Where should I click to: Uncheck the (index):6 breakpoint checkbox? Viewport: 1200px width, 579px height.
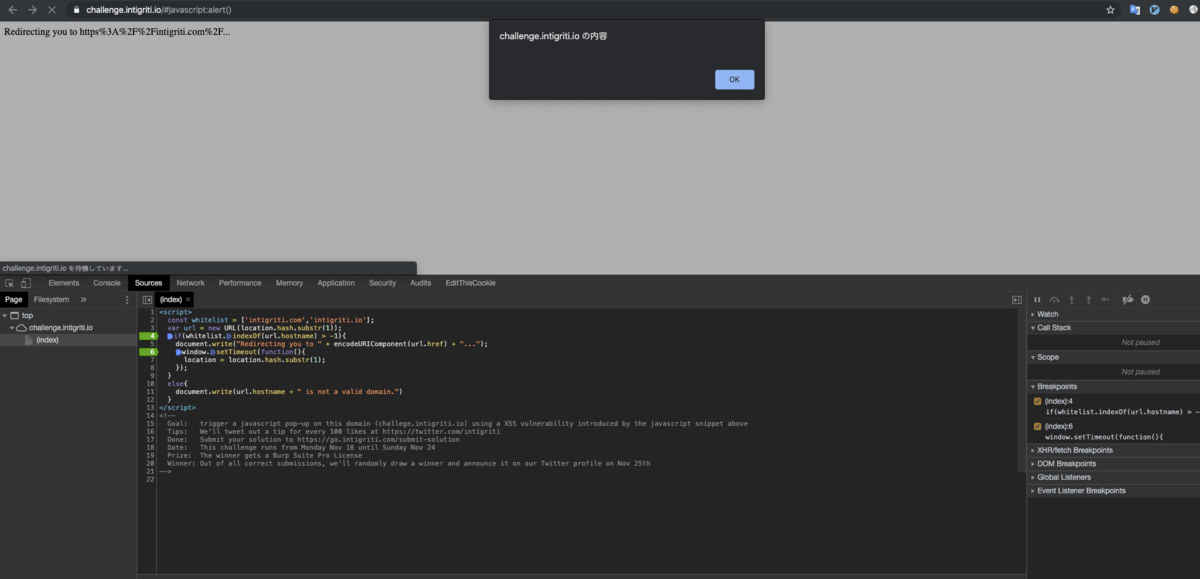point(1037,427)
